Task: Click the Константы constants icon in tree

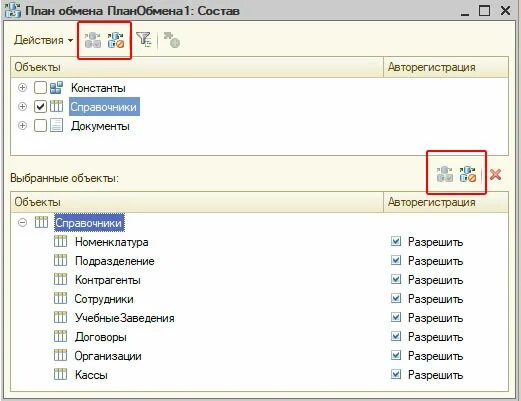Action: [x=56, y=88]
